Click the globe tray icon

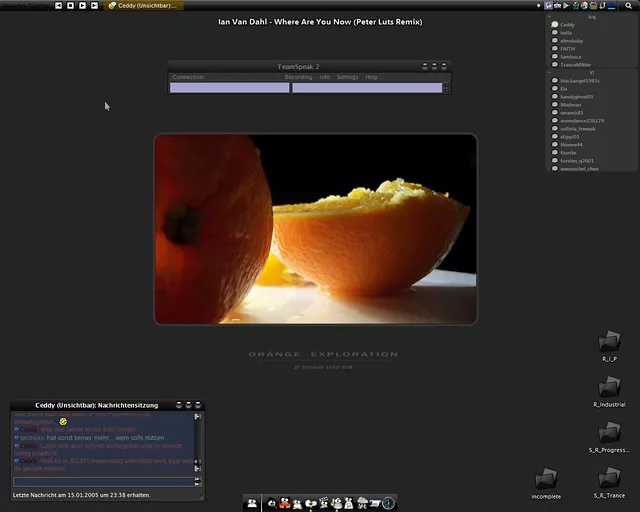[584, 5]
